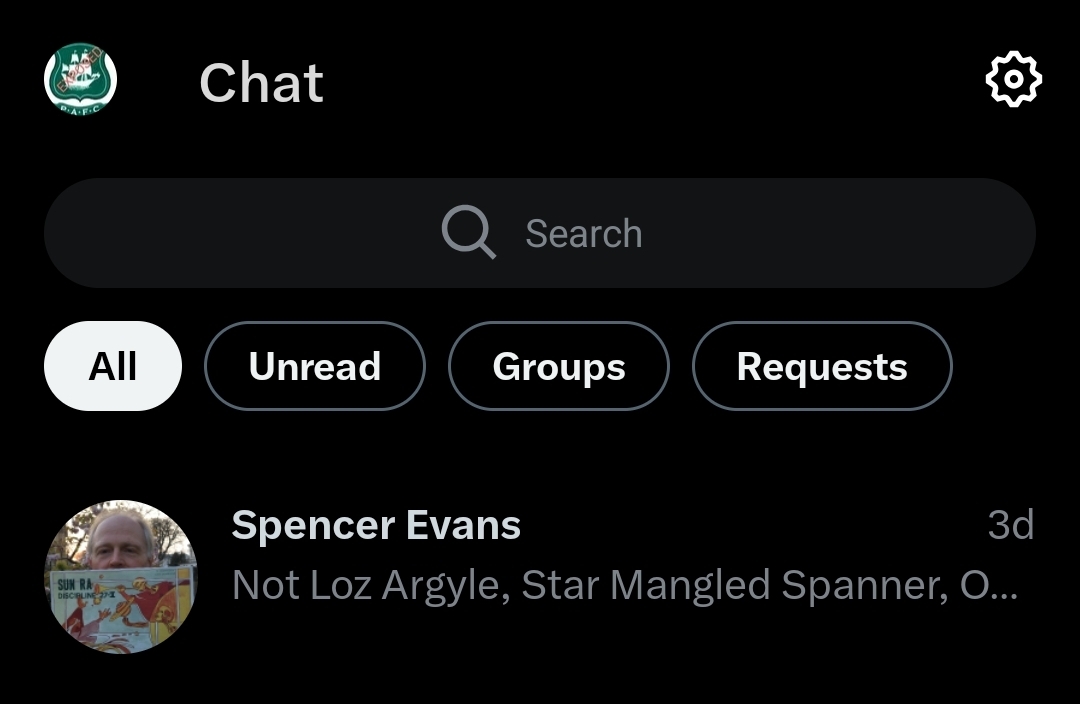Show only Unread conversations

[x=314, y=366]
